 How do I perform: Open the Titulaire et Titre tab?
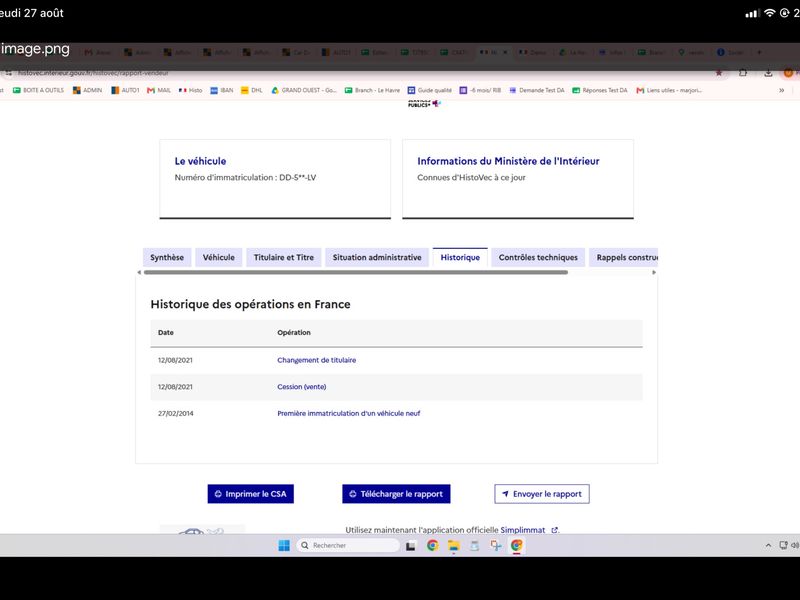[284, 258]
